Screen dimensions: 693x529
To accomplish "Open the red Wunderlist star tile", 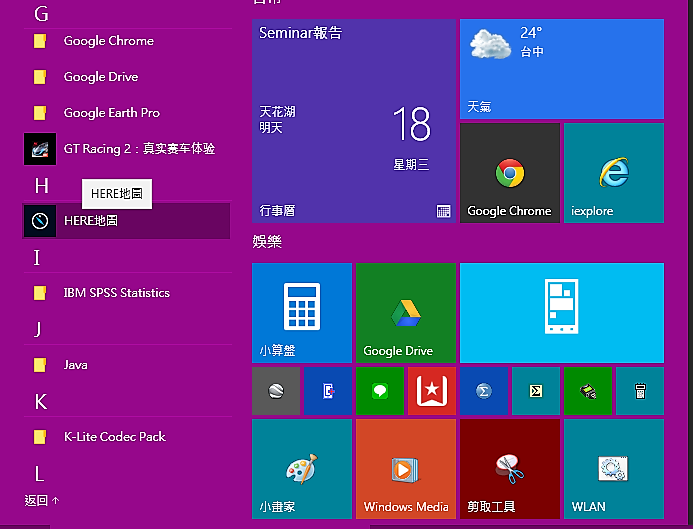I will click(x=432, y=391).
